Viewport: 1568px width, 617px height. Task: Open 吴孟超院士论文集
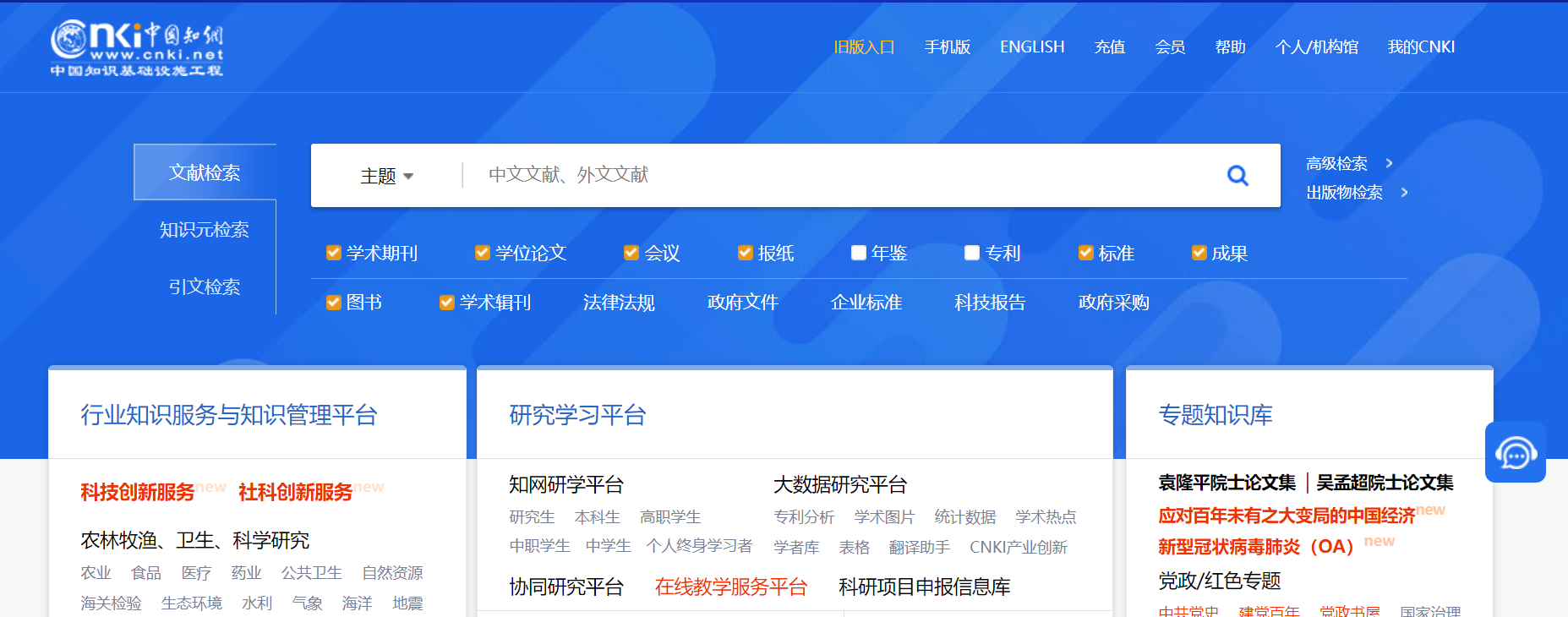tap(1385, 483)
